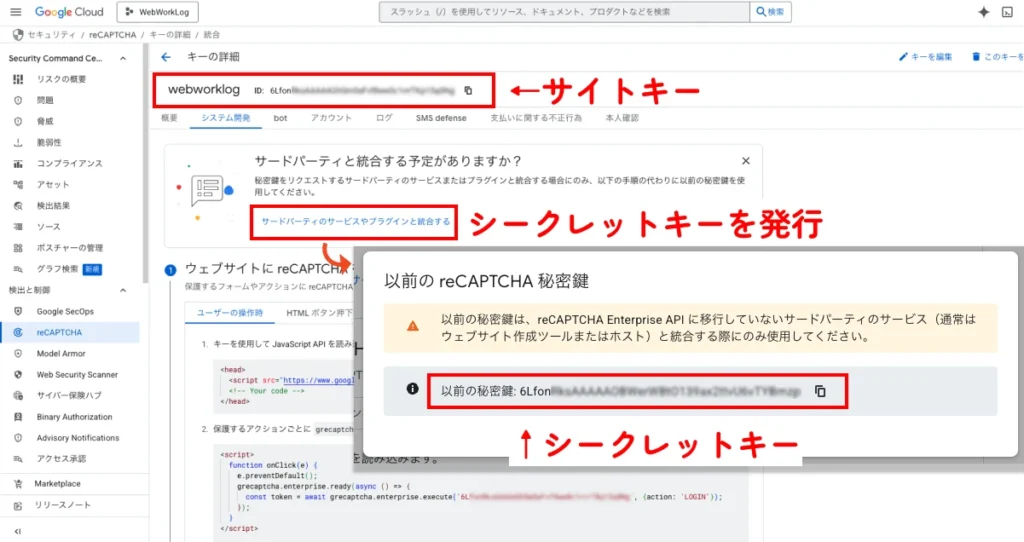This screenshot has width=1024, height=542.
Task: Switch to the 概要 tab
Action: [x=169, y=118]
